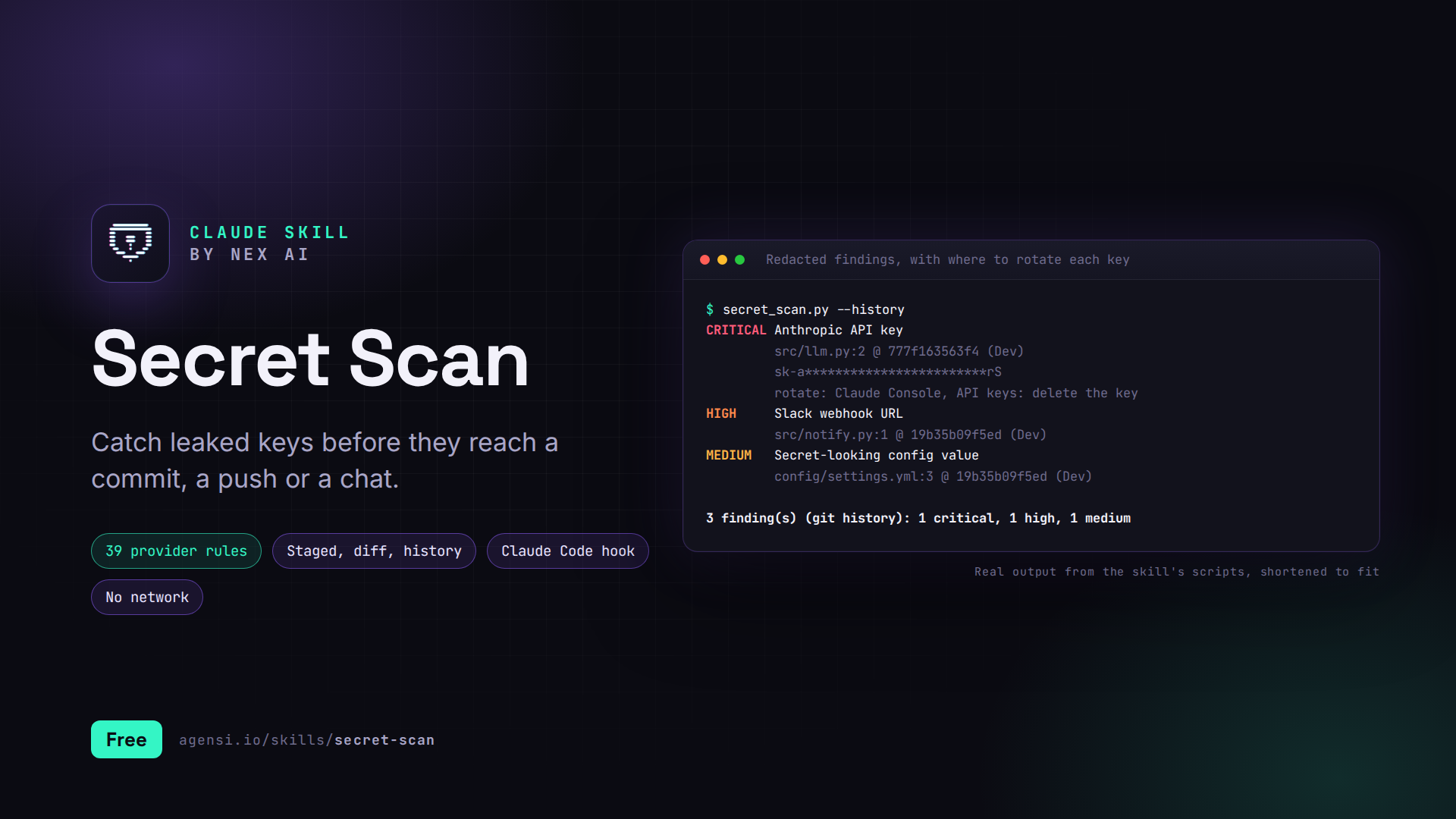Click the BY NEX AI label
The image size is (1456, 819).
click(x=249, y=255)
